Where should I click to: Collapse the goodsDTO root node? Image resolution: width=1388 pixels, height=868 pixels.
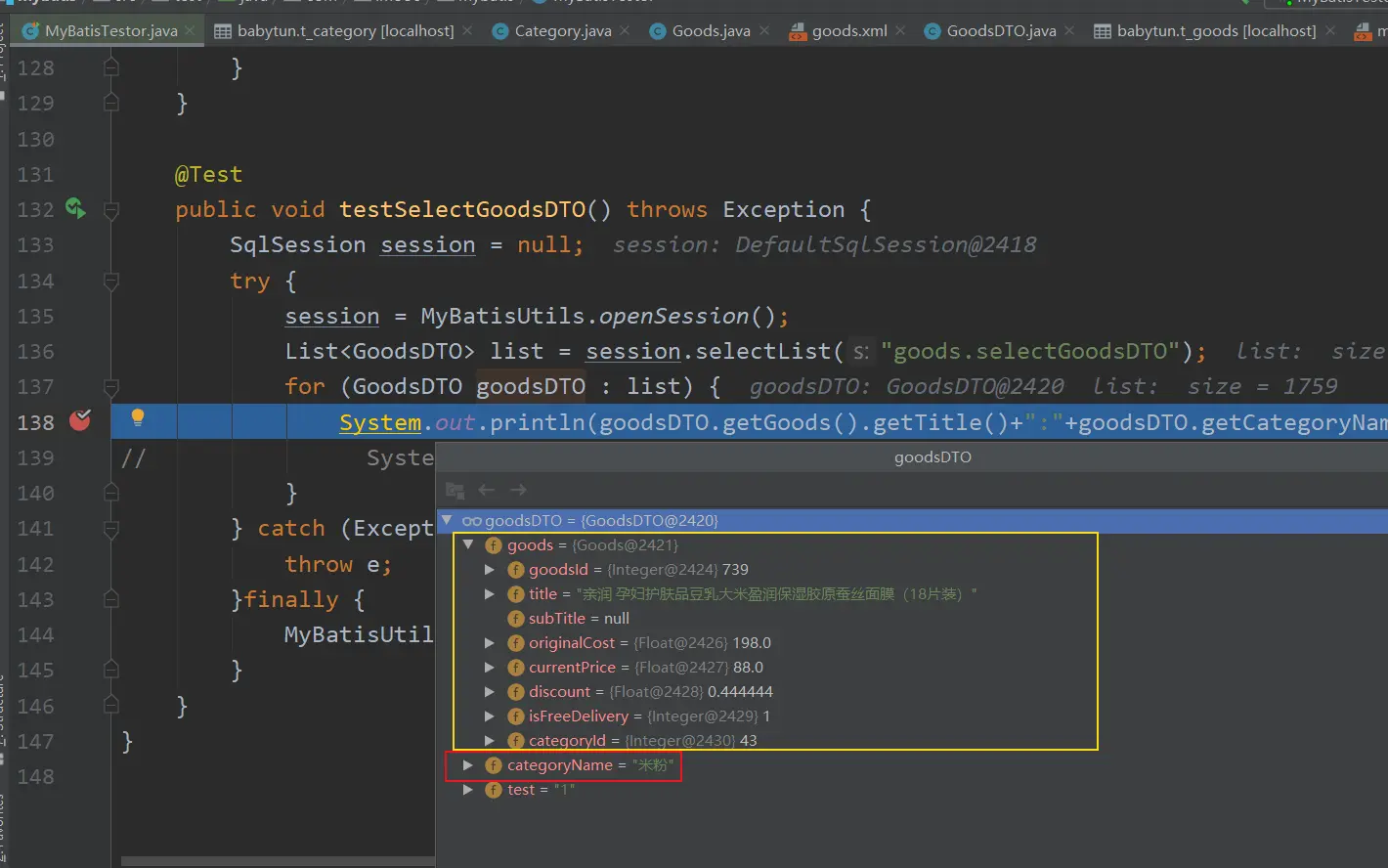click(447, 520)
